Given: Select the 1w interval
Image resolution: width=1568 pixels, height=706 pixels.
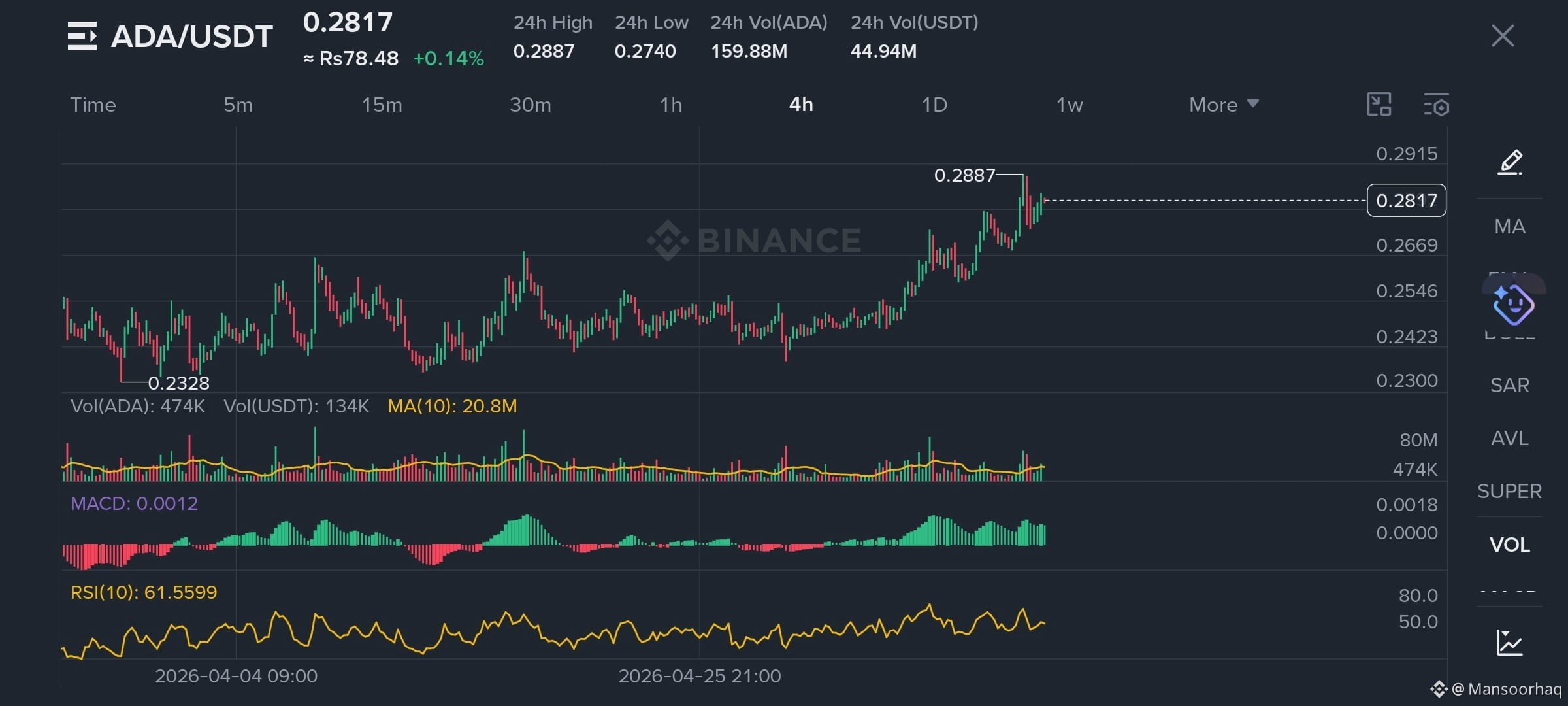Looking at the screenshot, I should 1070,105.
